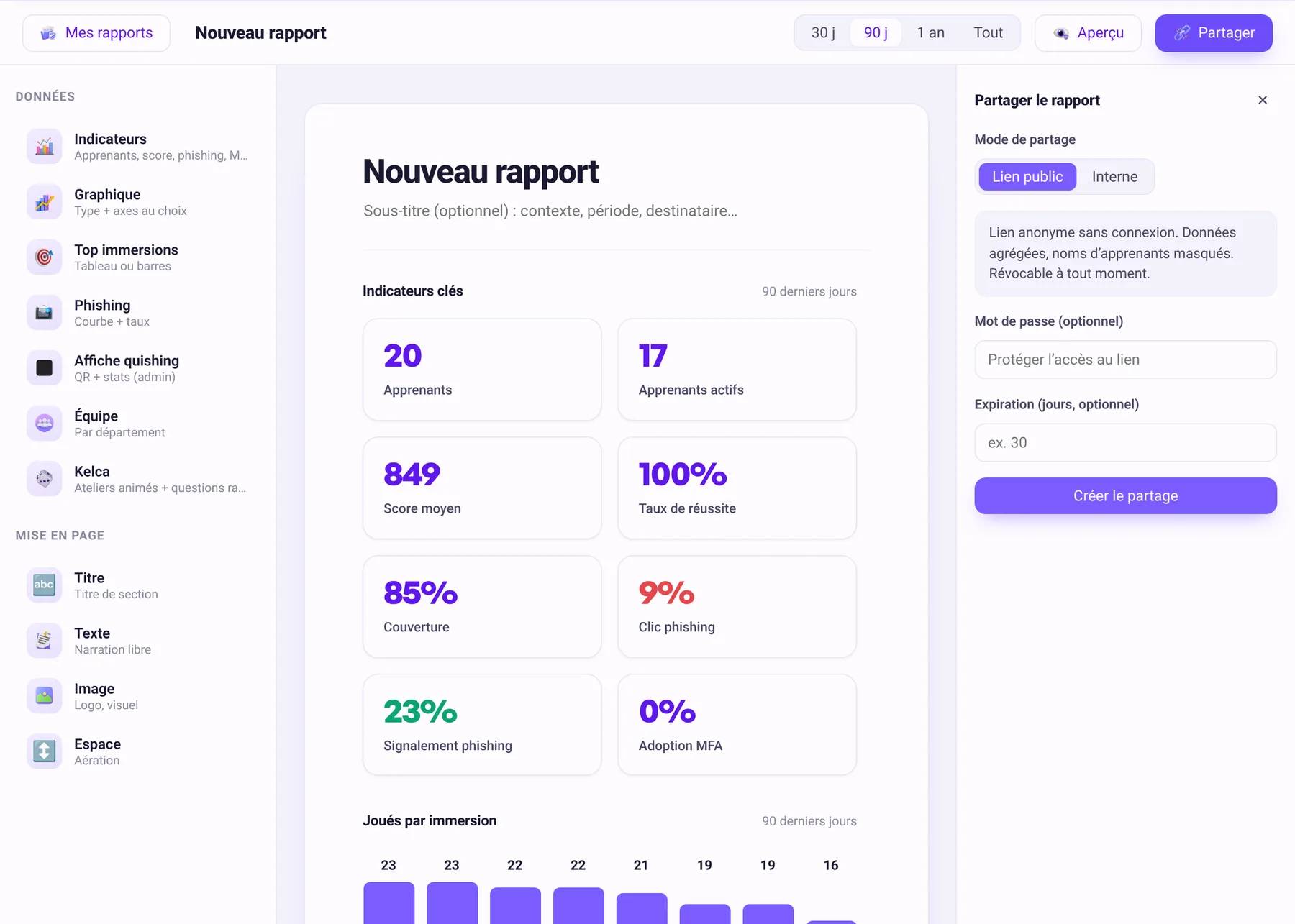Click the Phishing block icon
The height and width of the screenshot is (924, 1295).
(x=45, y=313)
